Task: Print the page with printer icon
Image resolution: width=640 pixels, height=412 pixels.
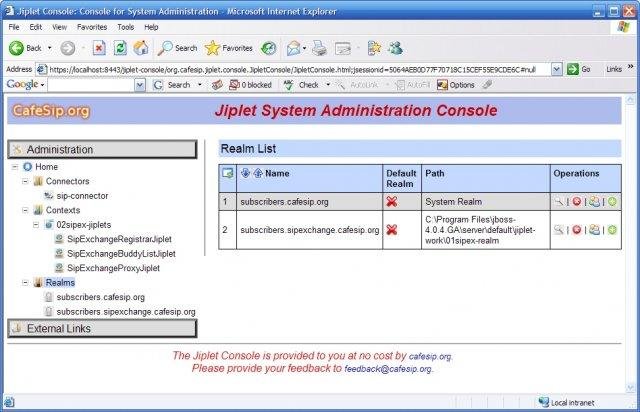Action: [319, 48]
